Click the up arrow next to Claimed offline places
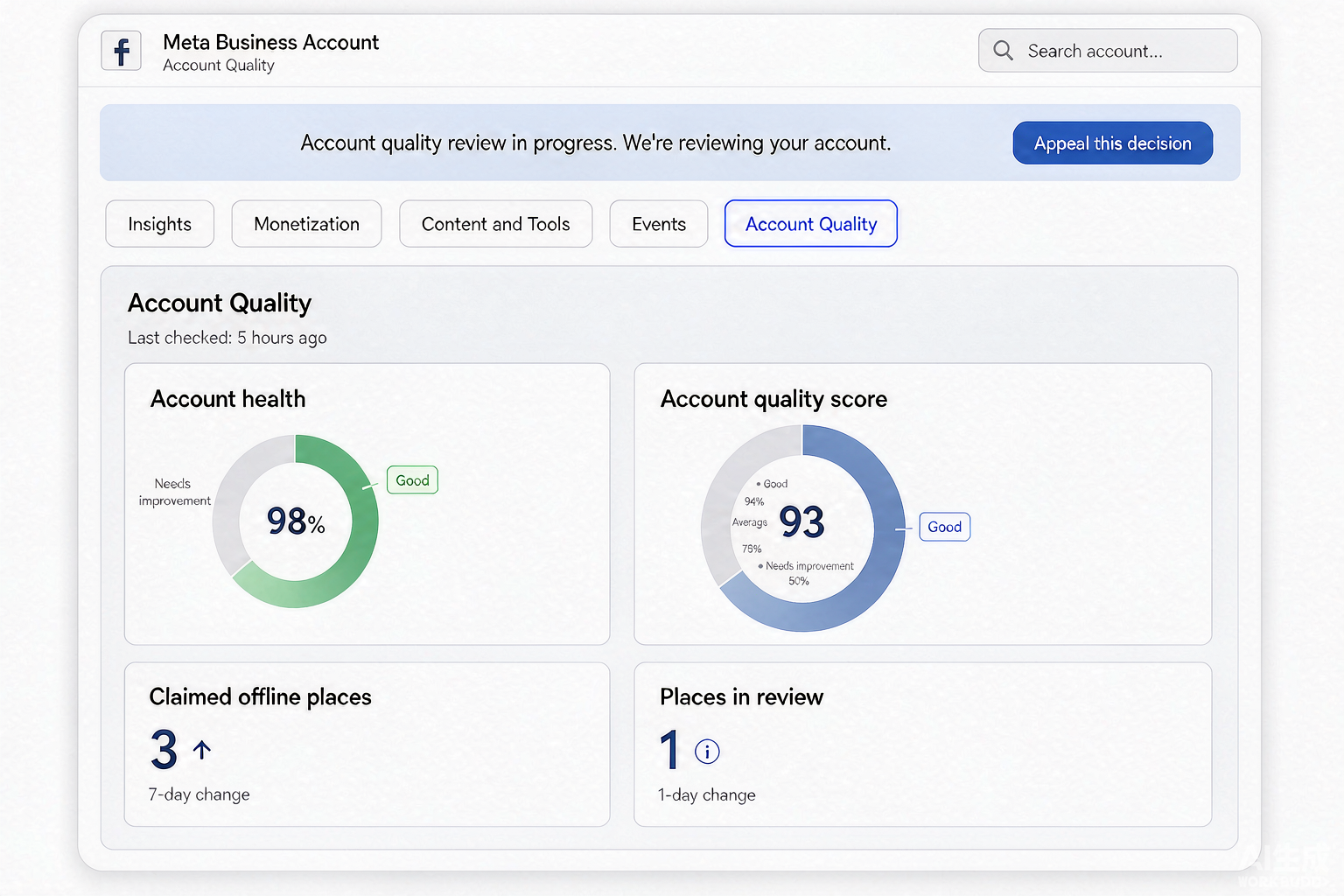This screenshot has height=896, width=1344. pos(202,750)
